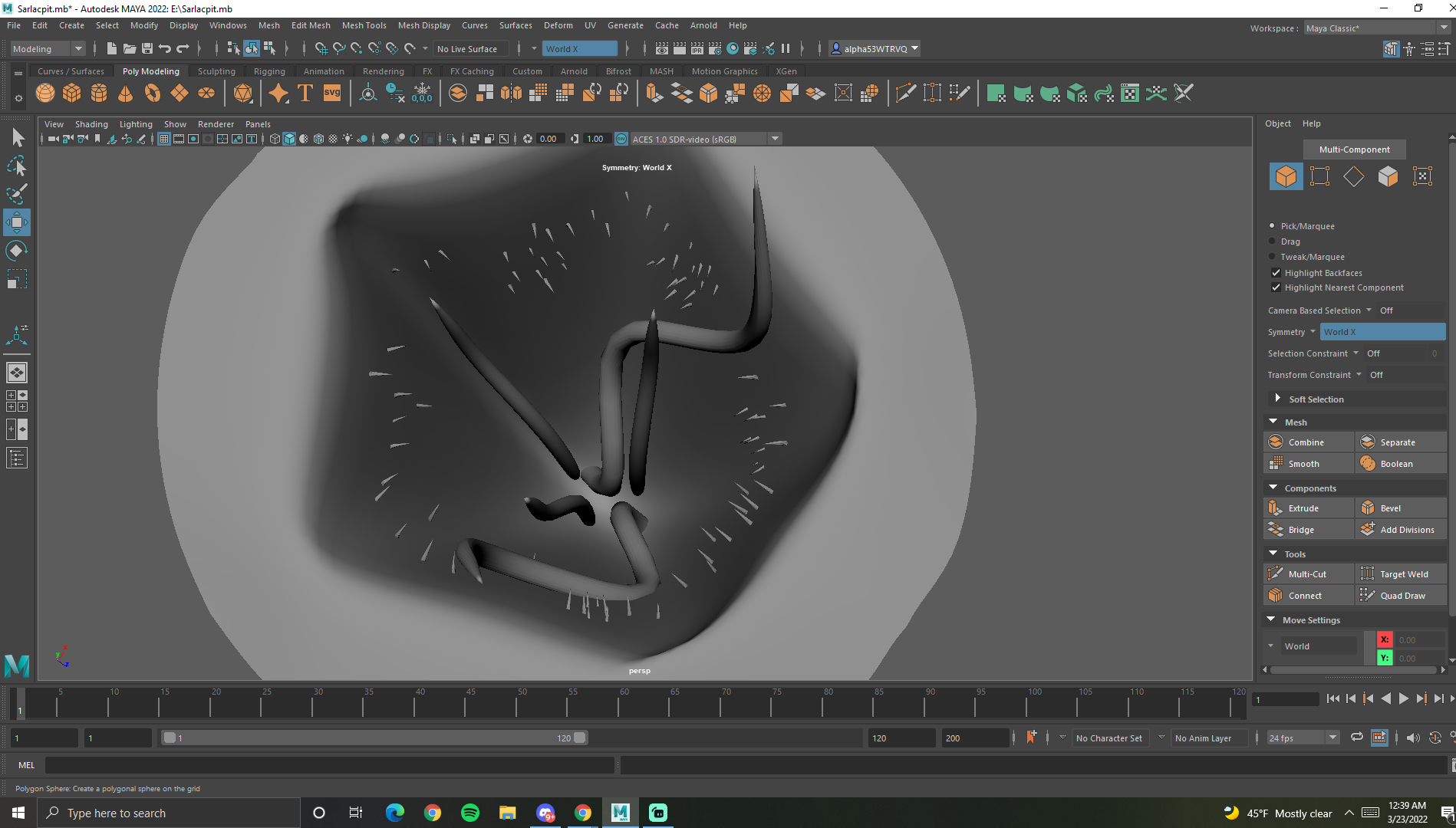The height and width of the screenshot is (828, 1456).
Task: Click the Combine button in Mesh section
Action: [x=1309, y=442]
